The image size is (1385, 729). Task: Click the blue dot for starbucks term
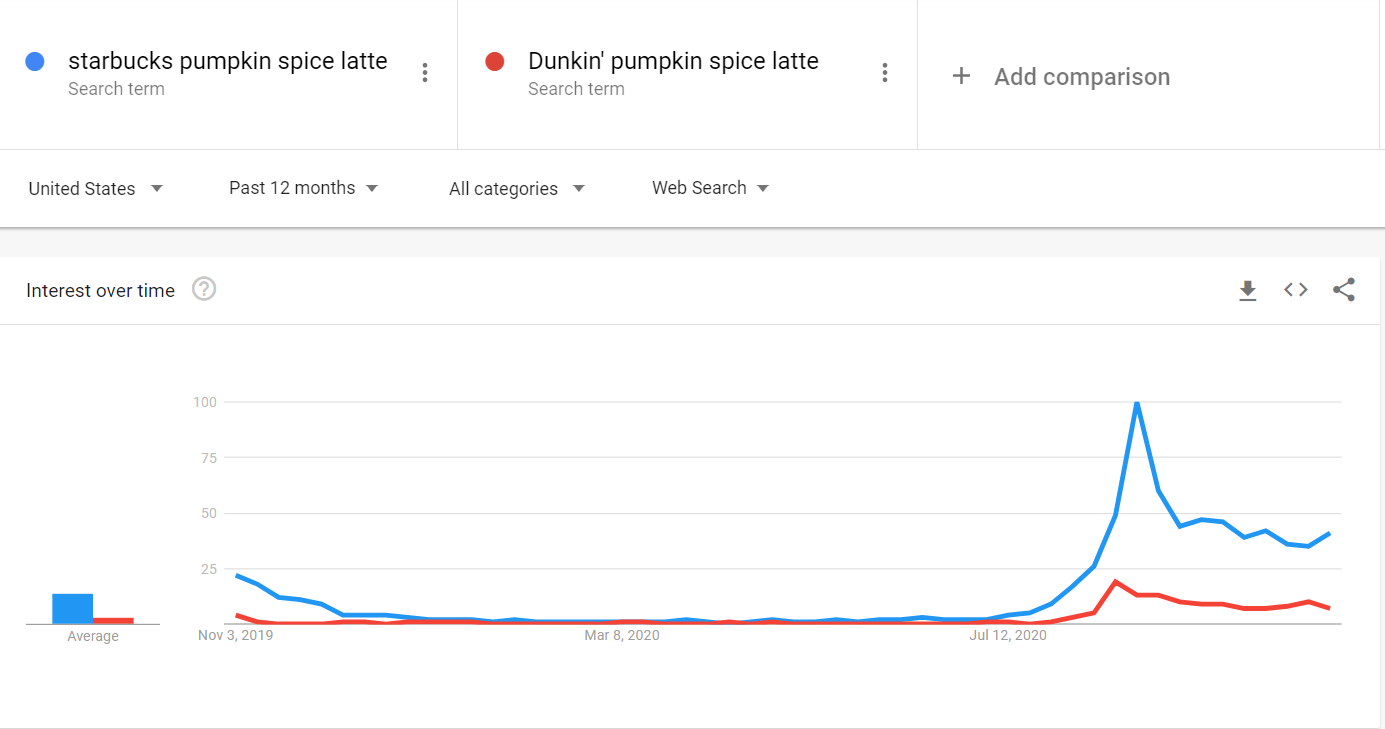pyautogui.click(x=35, y=62)
